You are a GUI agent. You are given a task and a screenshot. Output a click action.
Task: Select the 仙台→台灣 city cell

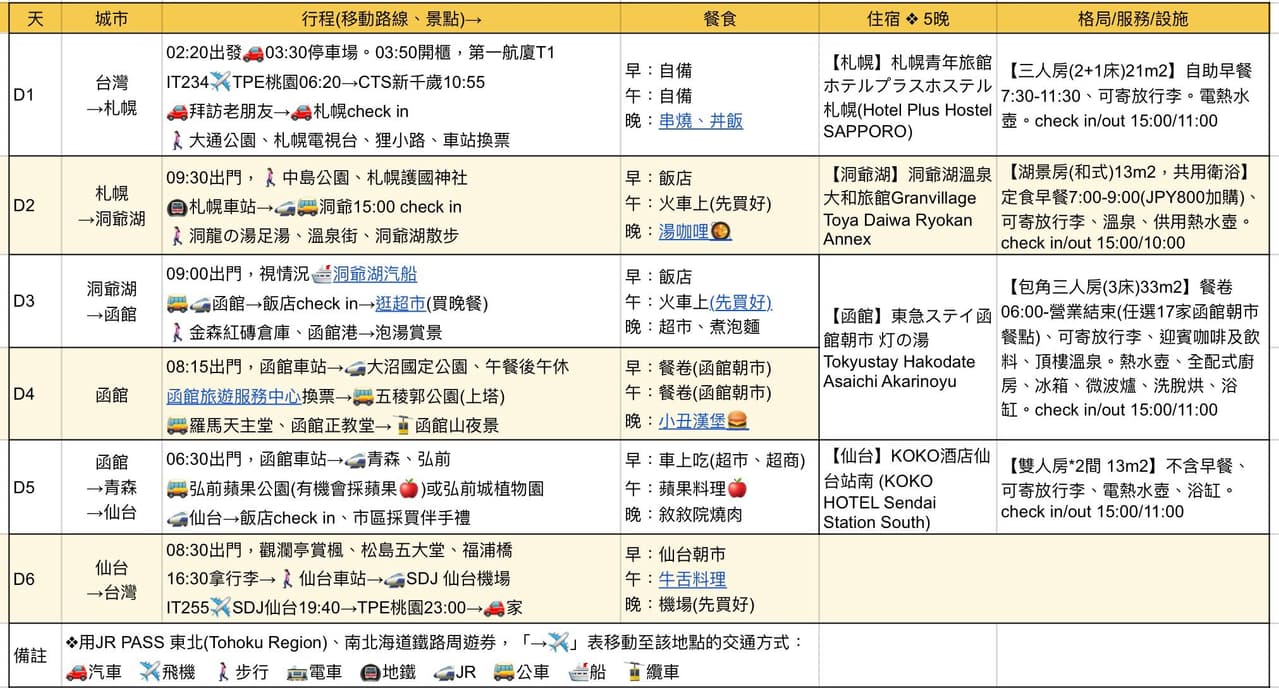click(x=111, y=578)
